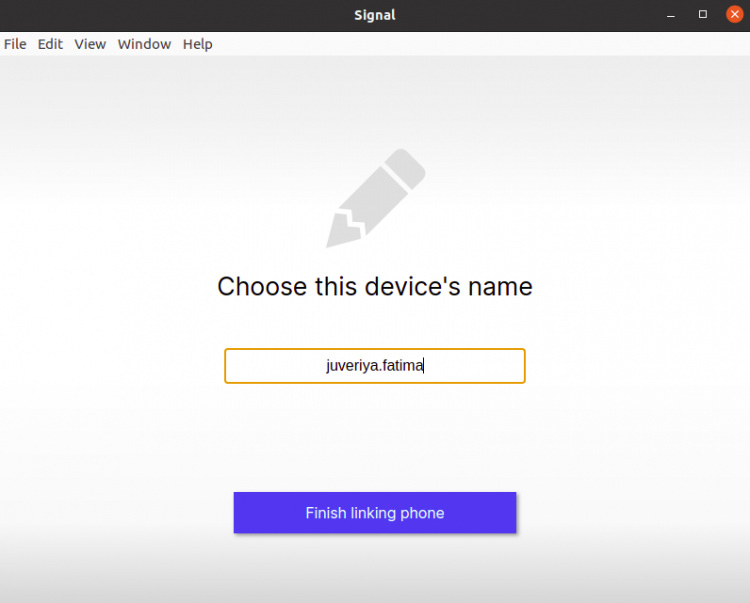Click the 'Choose this device's name' heading
This screenshot has width=750, height=603.
pyautogui.click(x=375, y=287)
